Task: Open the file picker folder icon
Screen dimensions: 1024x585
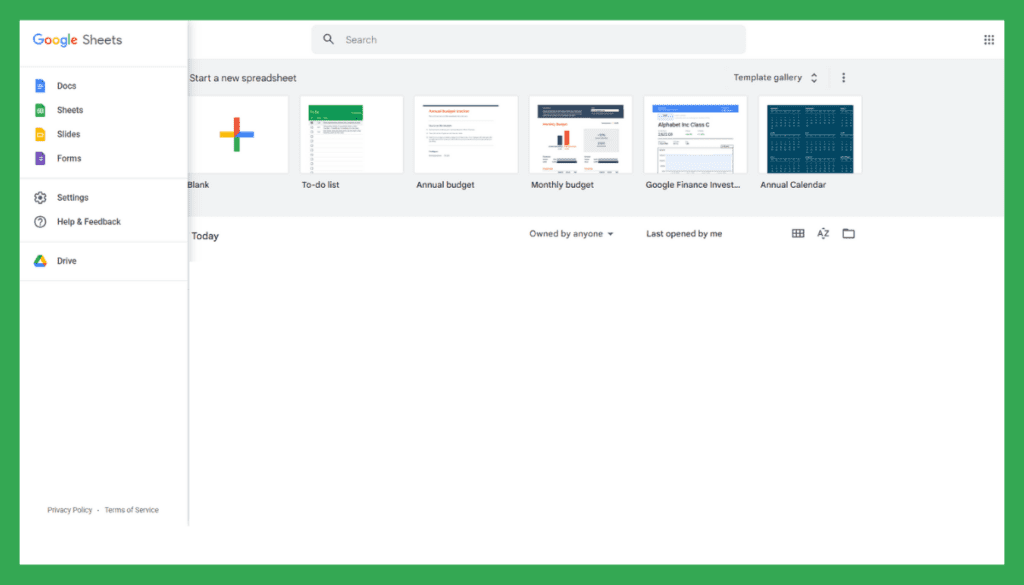Action: click(848, 233)
